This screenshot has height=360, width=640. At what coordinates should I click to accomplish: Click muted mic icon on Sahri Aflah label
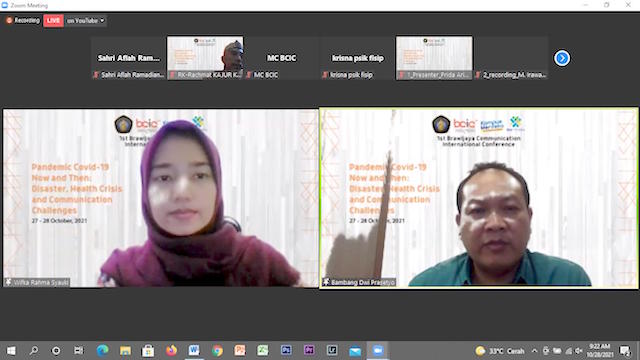click(x=96, y=75)
